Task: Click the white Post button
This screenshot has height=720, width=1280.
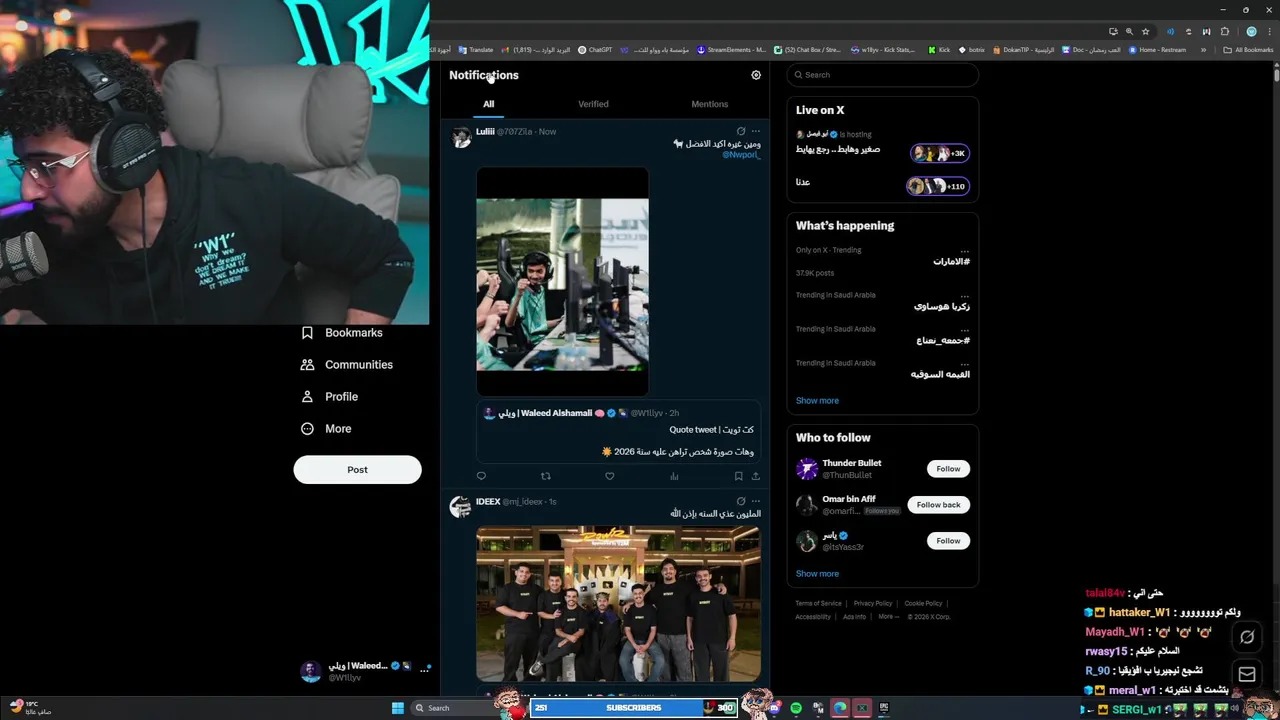Action: (357, 470)
